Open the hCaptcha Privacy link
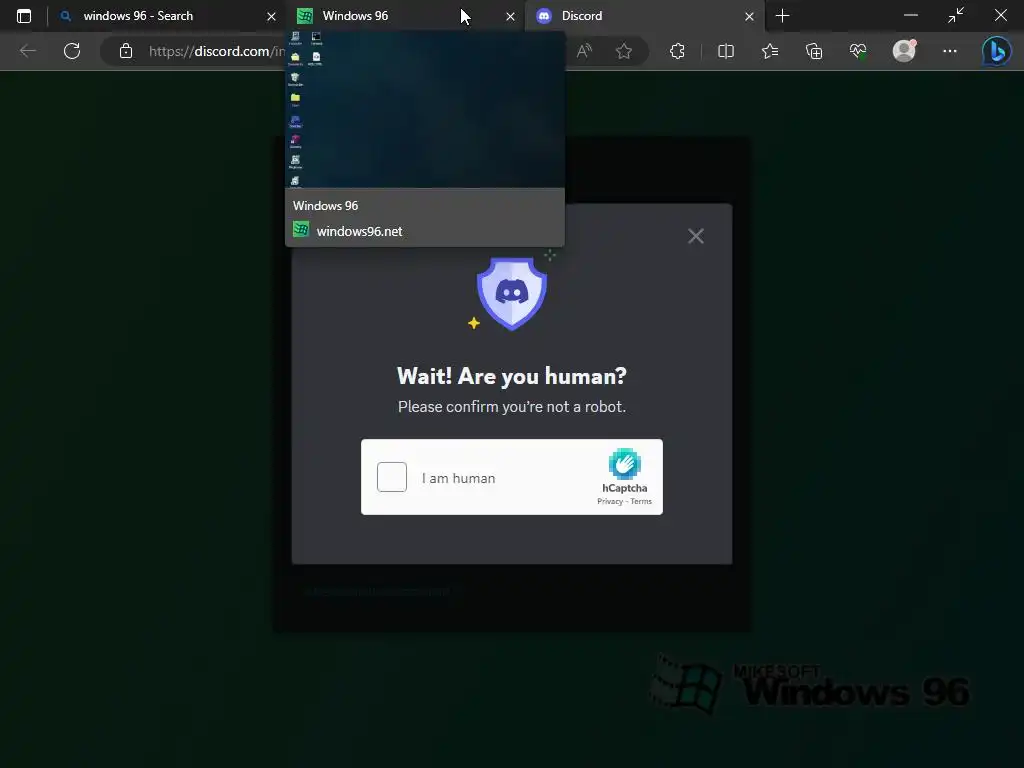 (610, 502)
